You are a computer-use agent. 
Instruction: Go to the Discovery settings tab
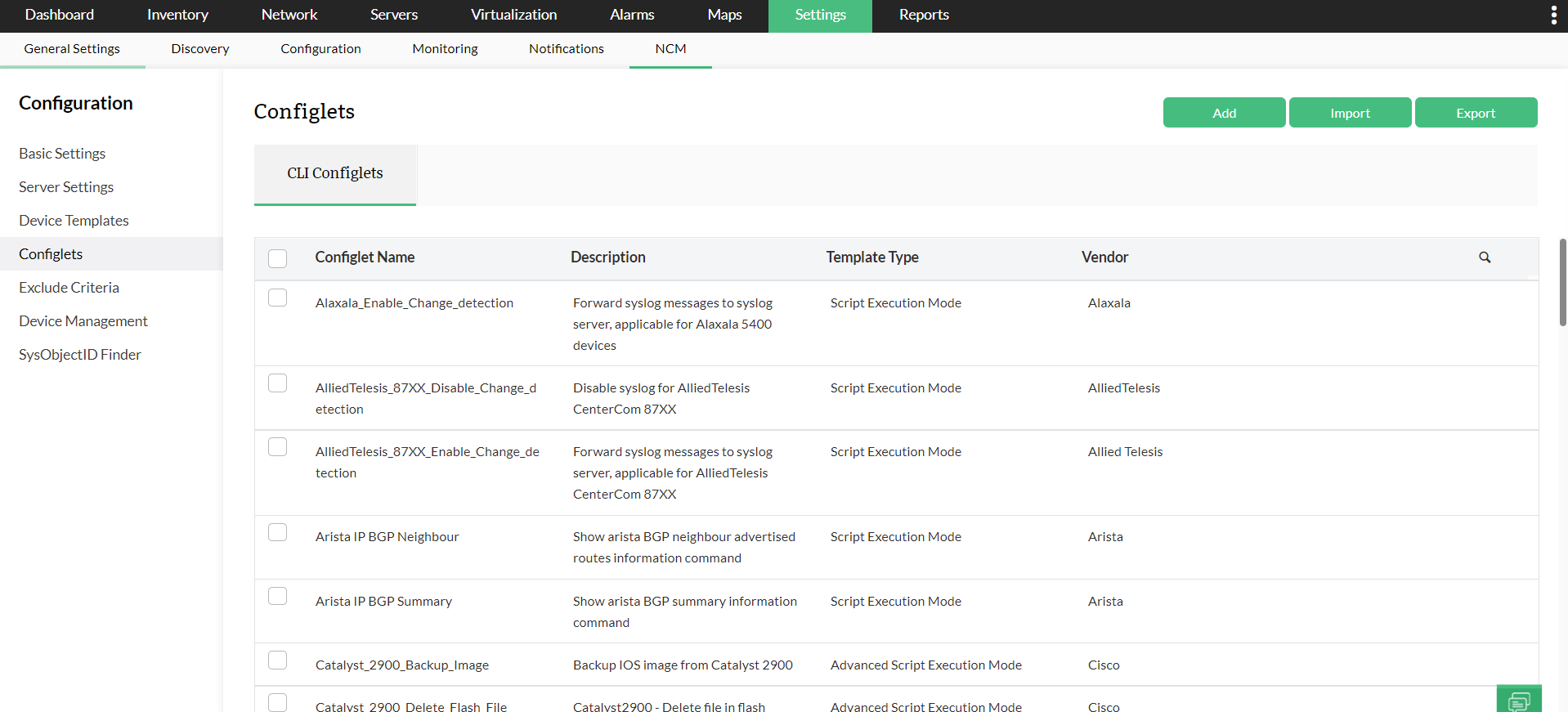point(199,49)
